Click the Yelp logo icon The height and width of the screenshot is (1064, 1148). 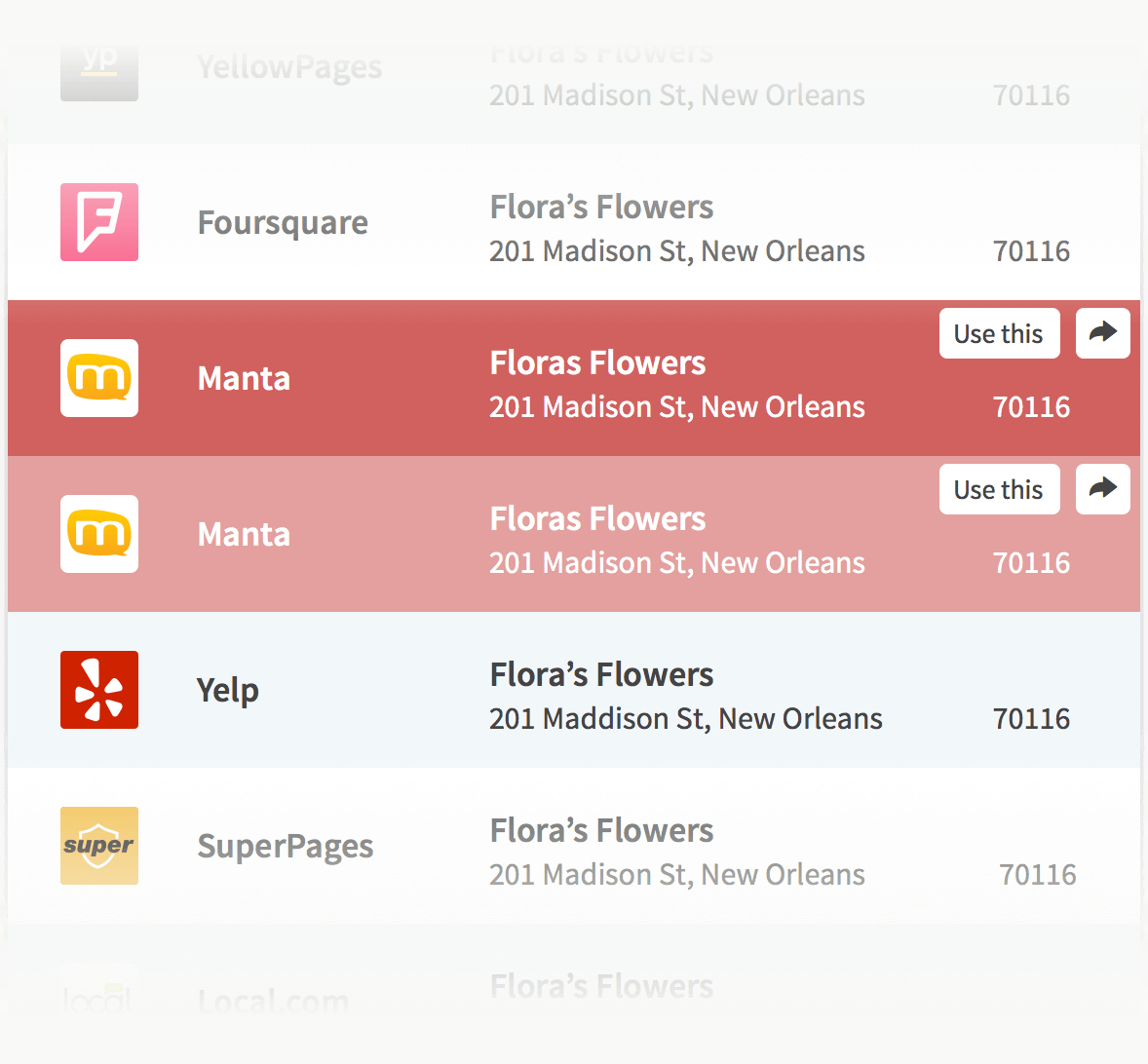[x=98, y=689]
